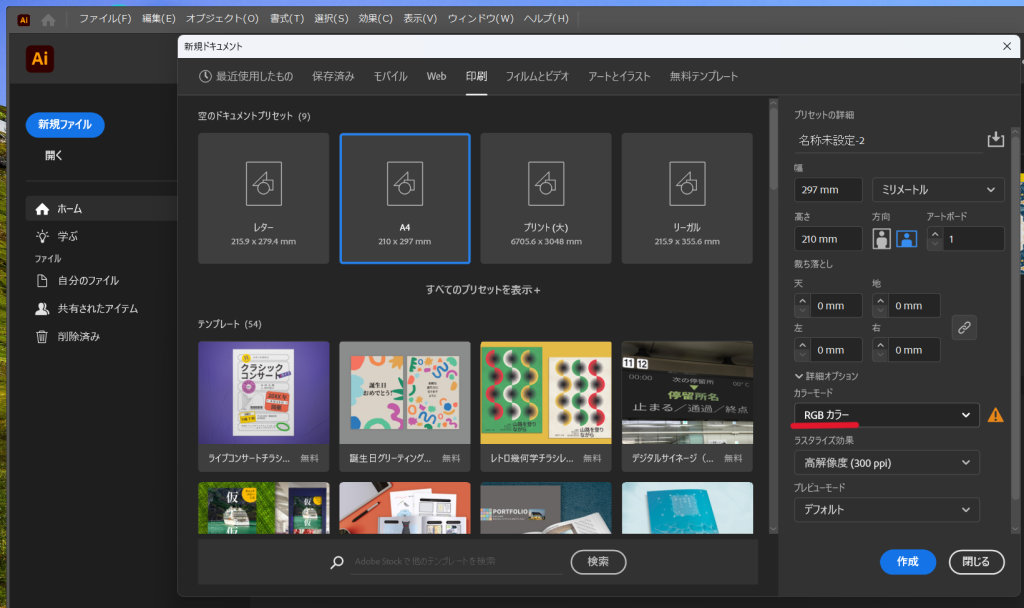Open 自分のファイル file icon
The height and width of the screenshot is (608, 1024).
point(42,281)
